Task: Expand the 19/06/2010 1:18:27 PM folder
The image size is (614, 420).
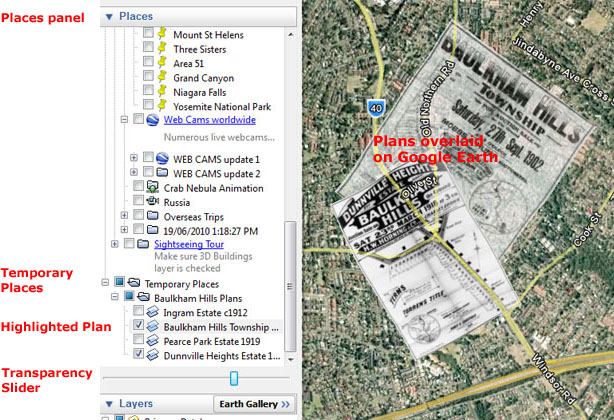Action: pyautogui.click(x=125, y=230)
